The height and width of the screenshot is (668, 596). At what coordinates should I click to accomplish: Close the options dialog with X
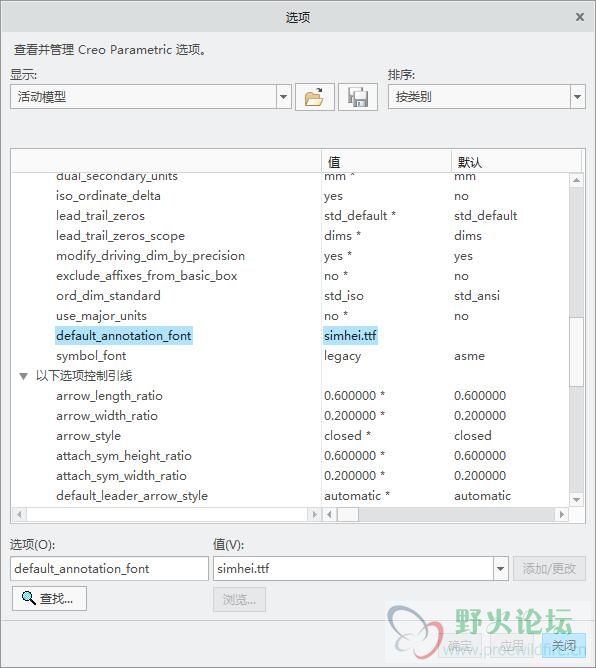click(580, 17)
